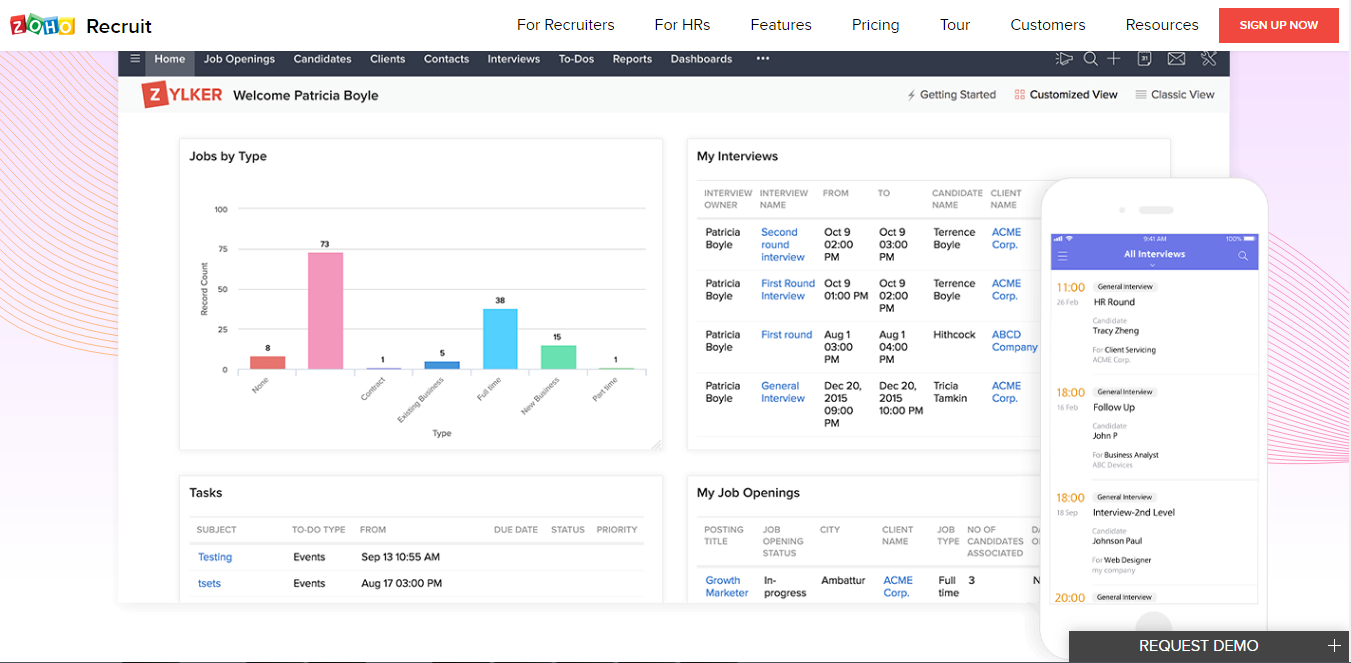Image resolution: width=1351 pixels, height=663 pixels.
Task: Click the plus icon on Request Demo bar
Action: coord(1333,646)
